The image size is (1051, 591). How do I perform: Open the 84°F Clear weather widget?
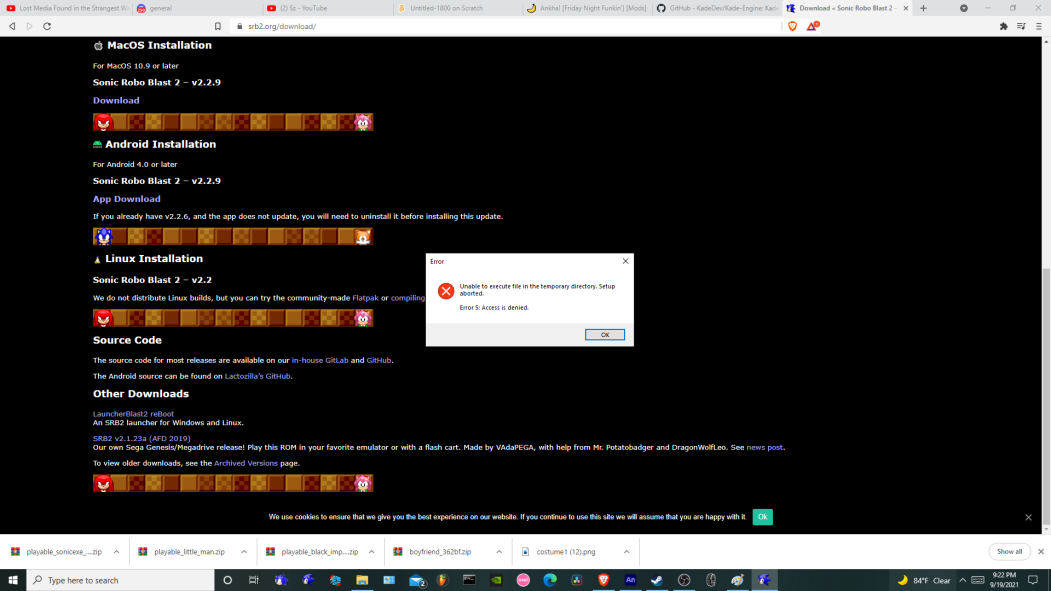coord(924,580)
